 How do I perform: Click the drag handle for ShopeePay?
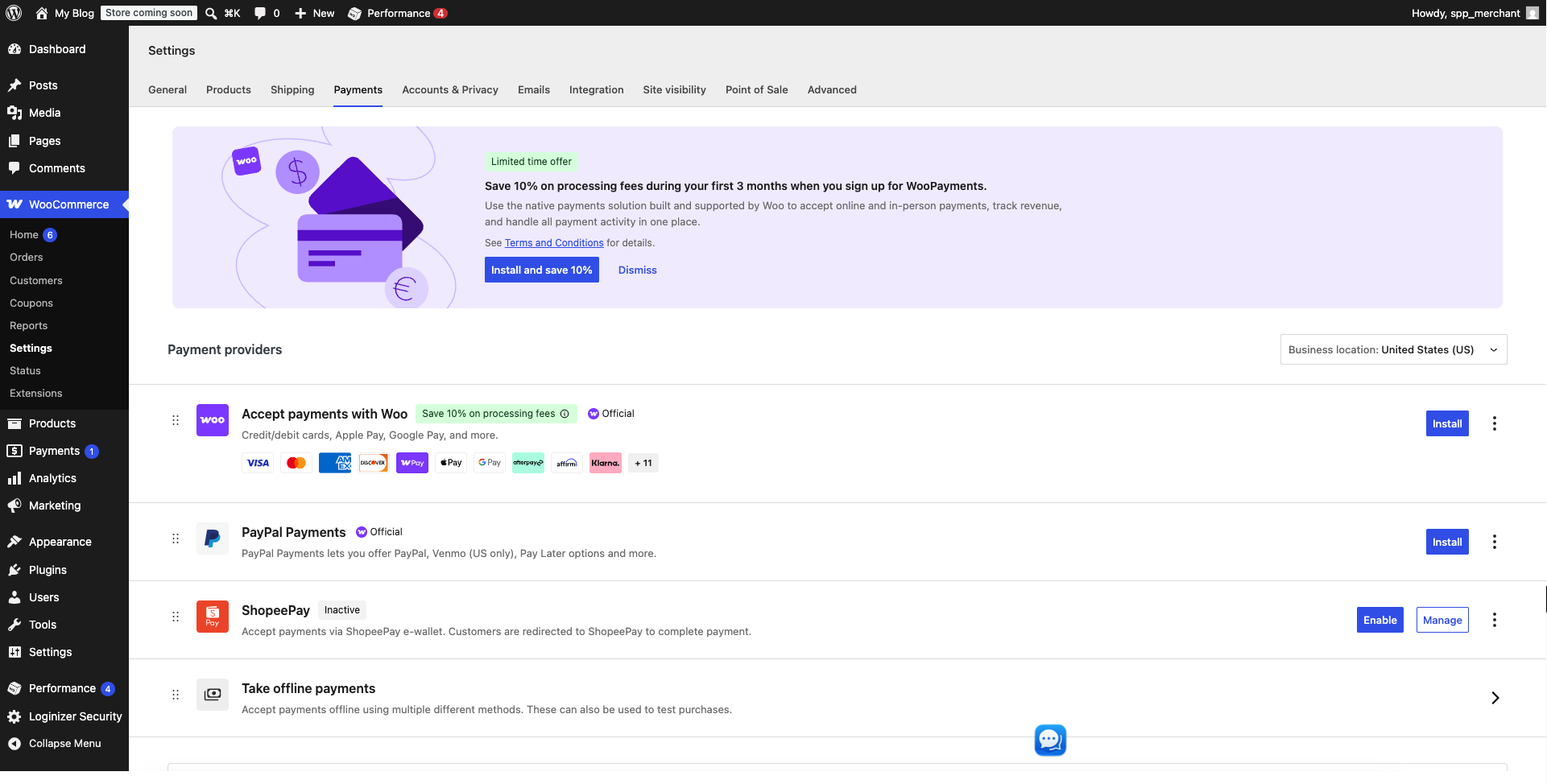[x=176, y=617]
